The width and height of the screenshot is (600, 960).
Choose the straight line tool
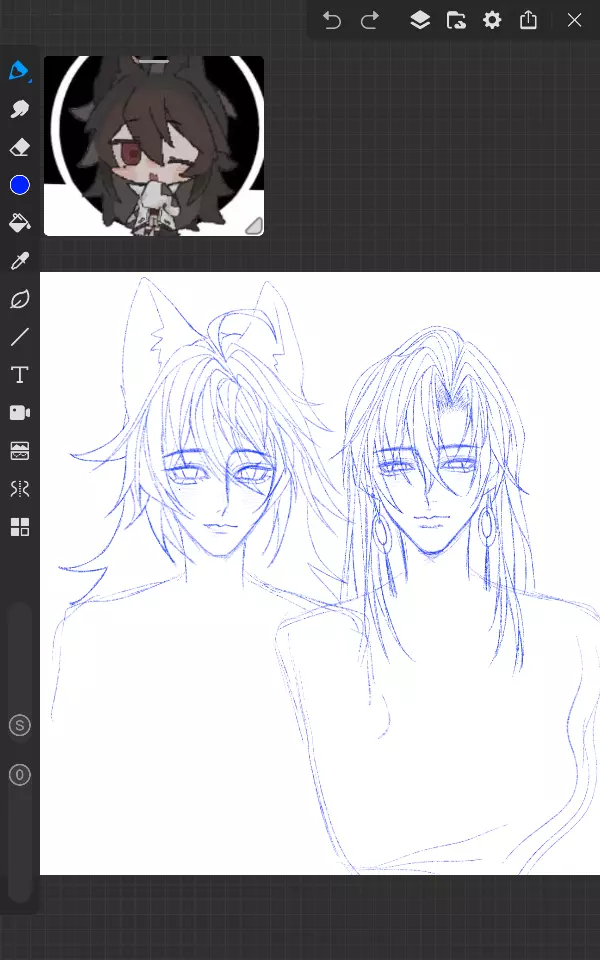pyautogui.click(x=19, y=337)
